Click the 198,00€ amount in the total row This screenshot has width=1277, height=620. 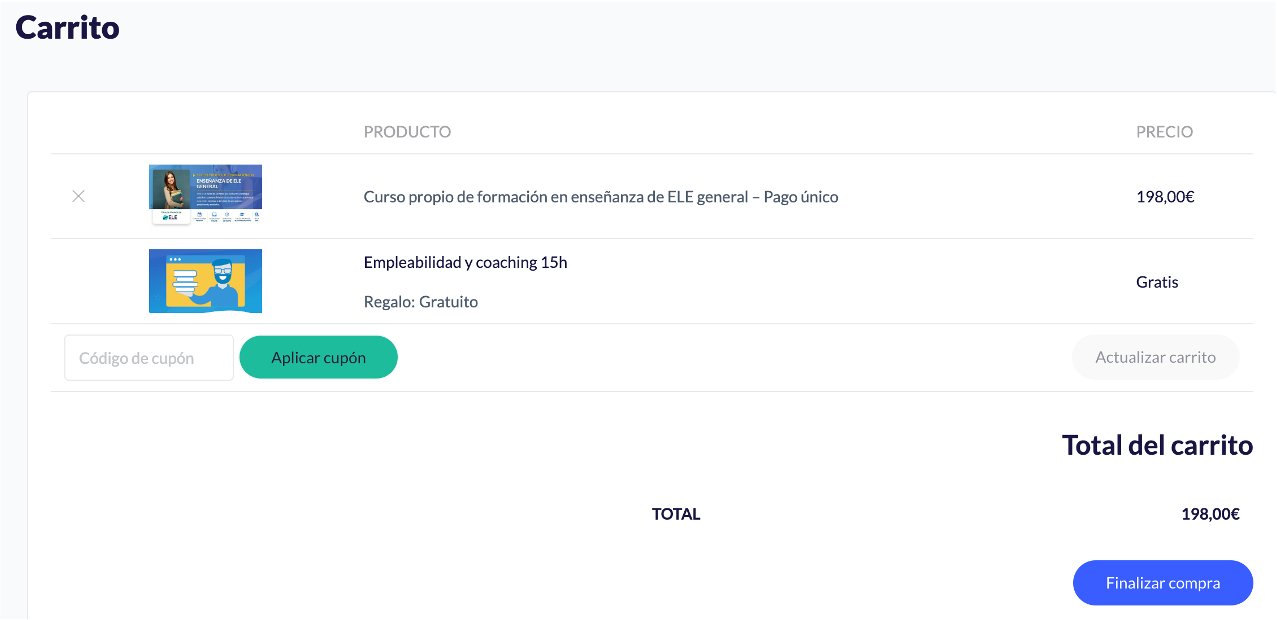tap(1210, 514)
